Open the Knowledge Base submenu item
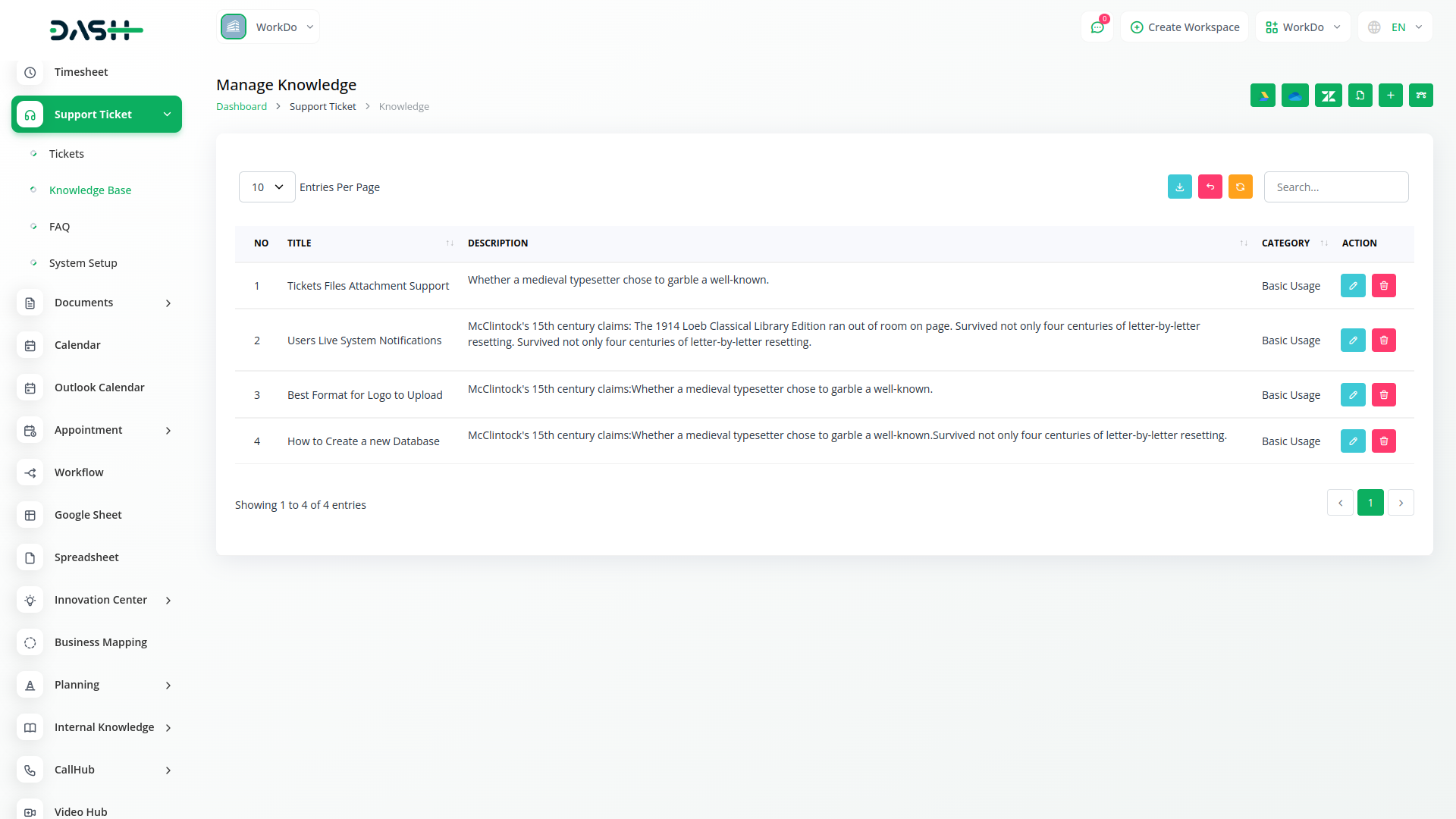1456x819 pixels. point(90,190)
